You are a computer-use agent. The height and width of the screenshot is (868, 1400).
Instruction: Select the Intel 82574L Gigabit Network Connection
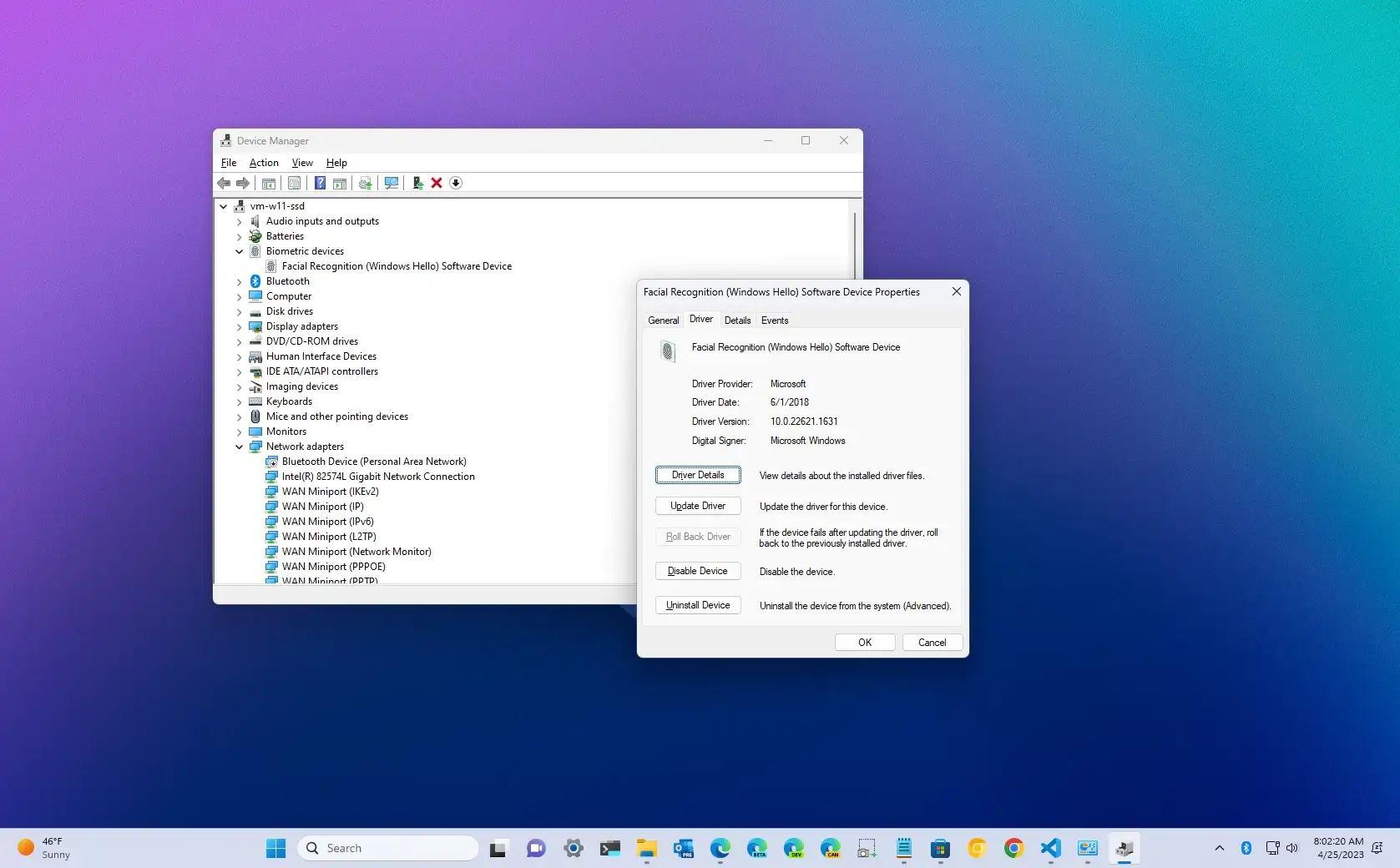(x=377, y=476)
